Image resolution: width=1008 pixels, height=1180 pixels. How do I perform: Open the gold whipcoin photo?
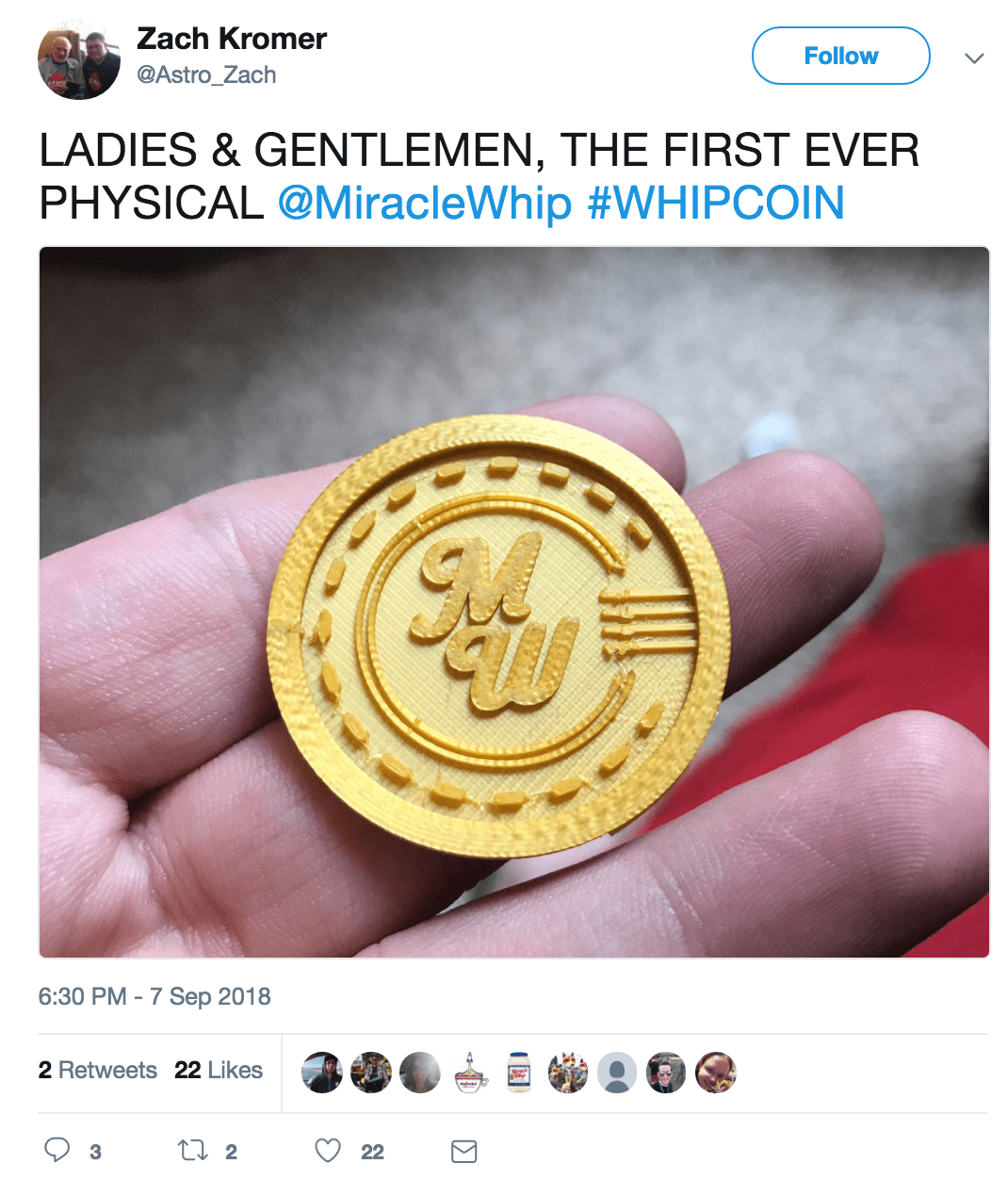coord(514,602)
